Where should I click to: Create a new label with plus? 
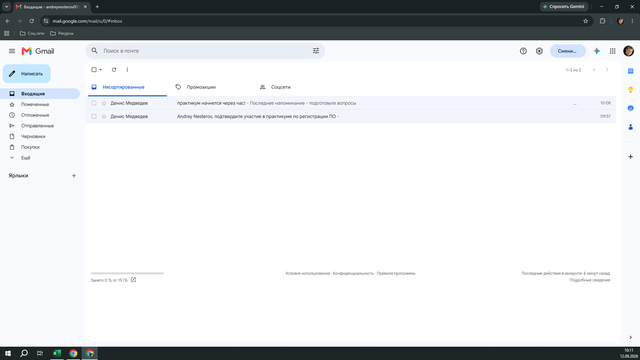pos(74,176)
